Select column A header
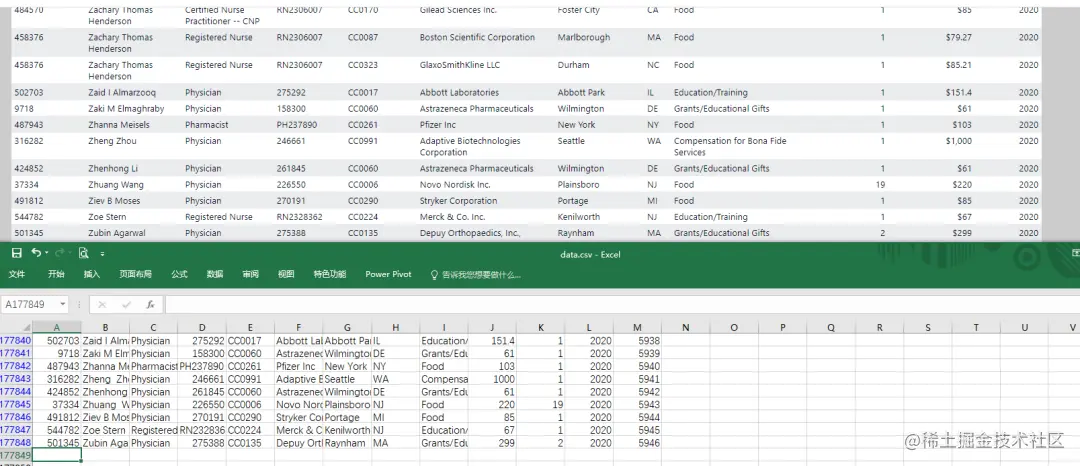Image resolution: width=1080 pixels, height=466 pixels. click(56, 328)
